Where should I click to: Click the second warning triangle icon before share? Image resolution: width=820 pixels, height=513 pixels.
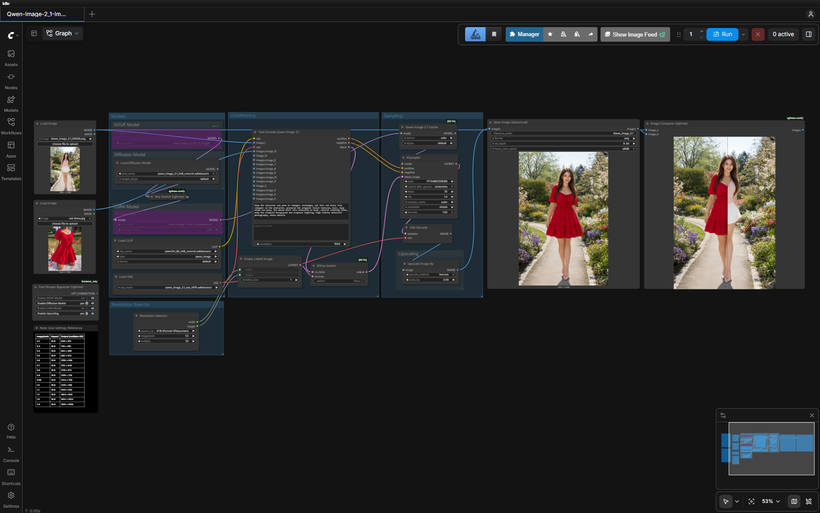pyautogui.click(x=577, y=34)
